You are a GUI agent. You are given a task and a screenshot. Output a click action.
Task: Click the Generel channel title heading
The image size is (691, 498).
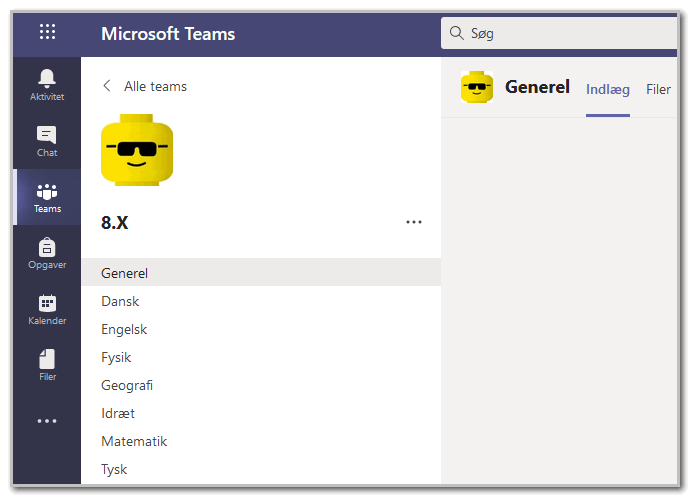point(537,87)
